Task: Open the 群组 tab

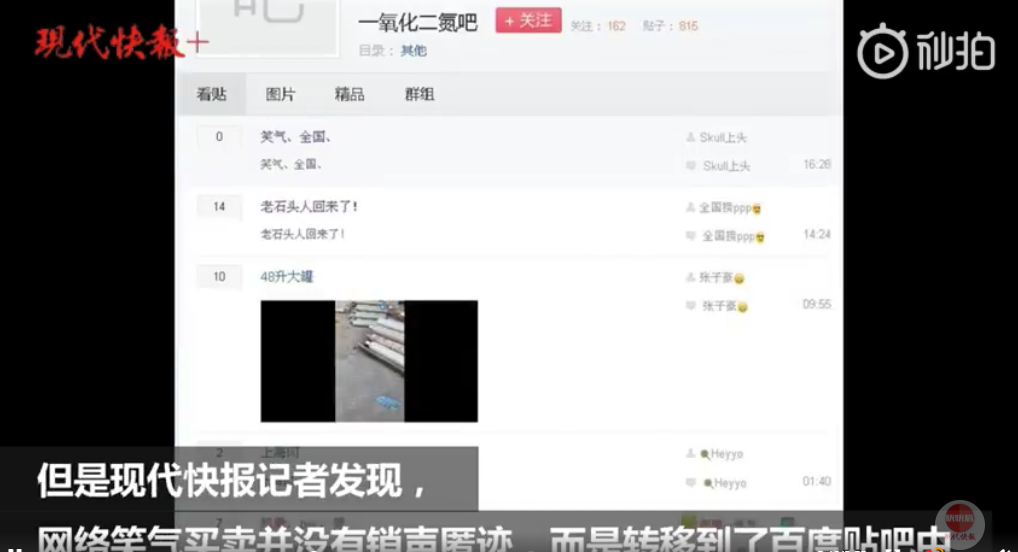Action: pyautogui.click(x=419, y=95)
